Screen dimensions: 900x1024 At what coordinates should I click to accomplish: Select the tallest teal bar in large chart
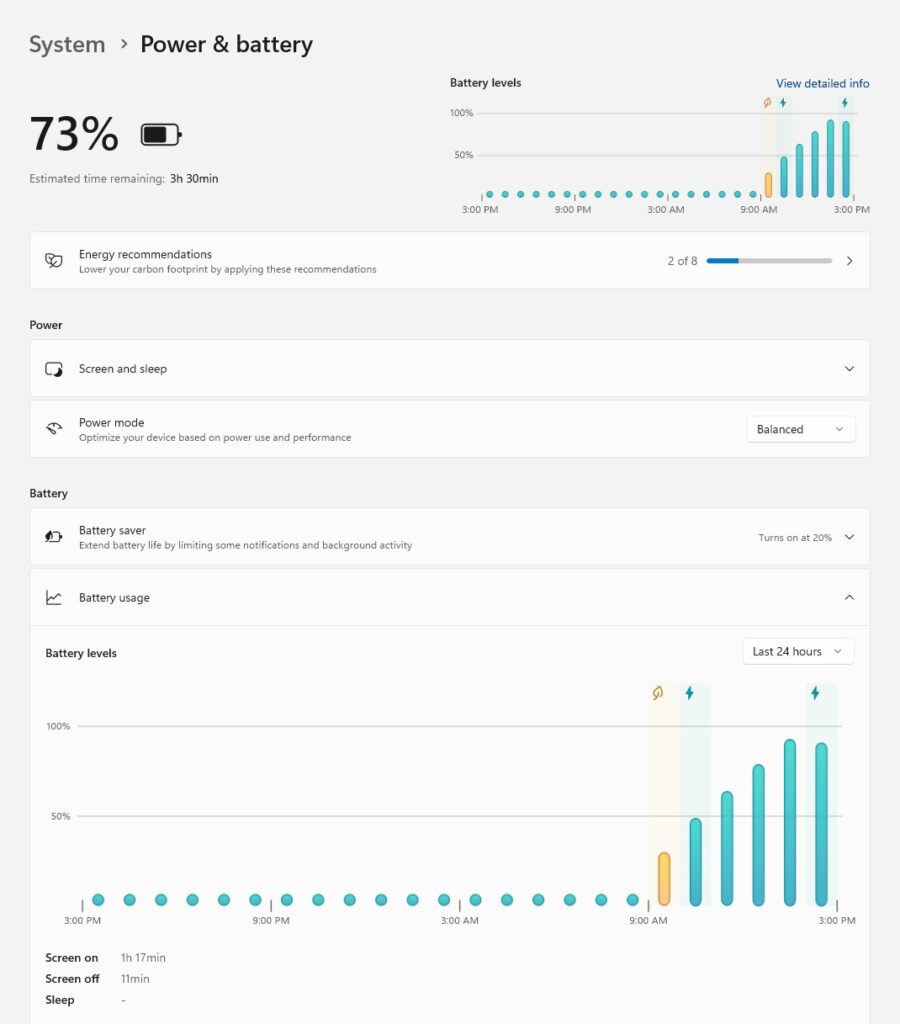[x=790, y=823]
